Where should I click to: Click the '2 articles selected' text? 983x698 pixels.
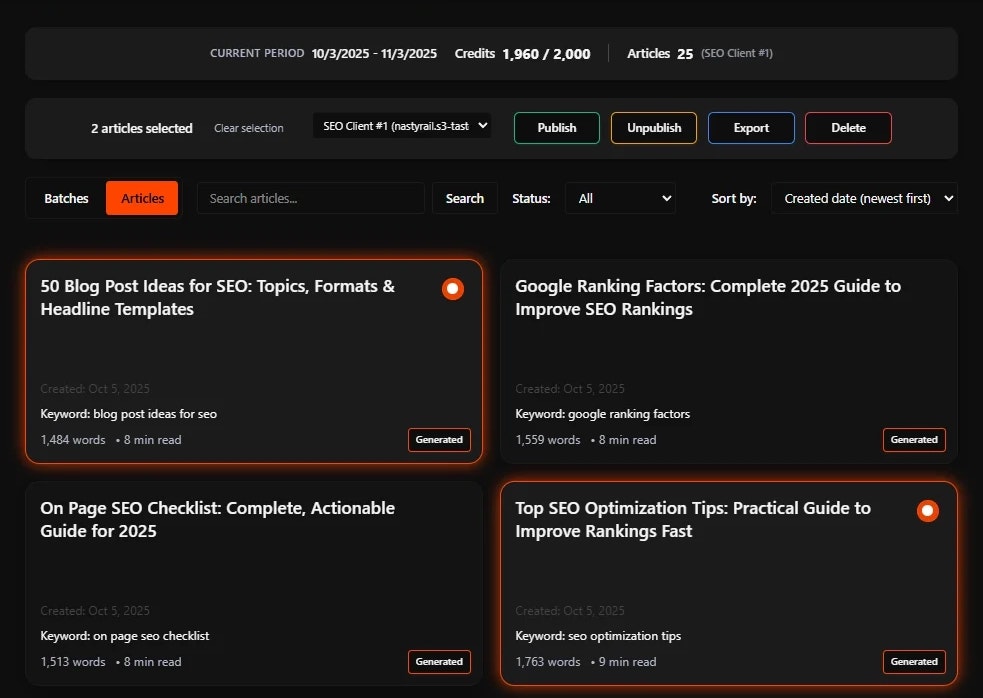click(142, 128)
